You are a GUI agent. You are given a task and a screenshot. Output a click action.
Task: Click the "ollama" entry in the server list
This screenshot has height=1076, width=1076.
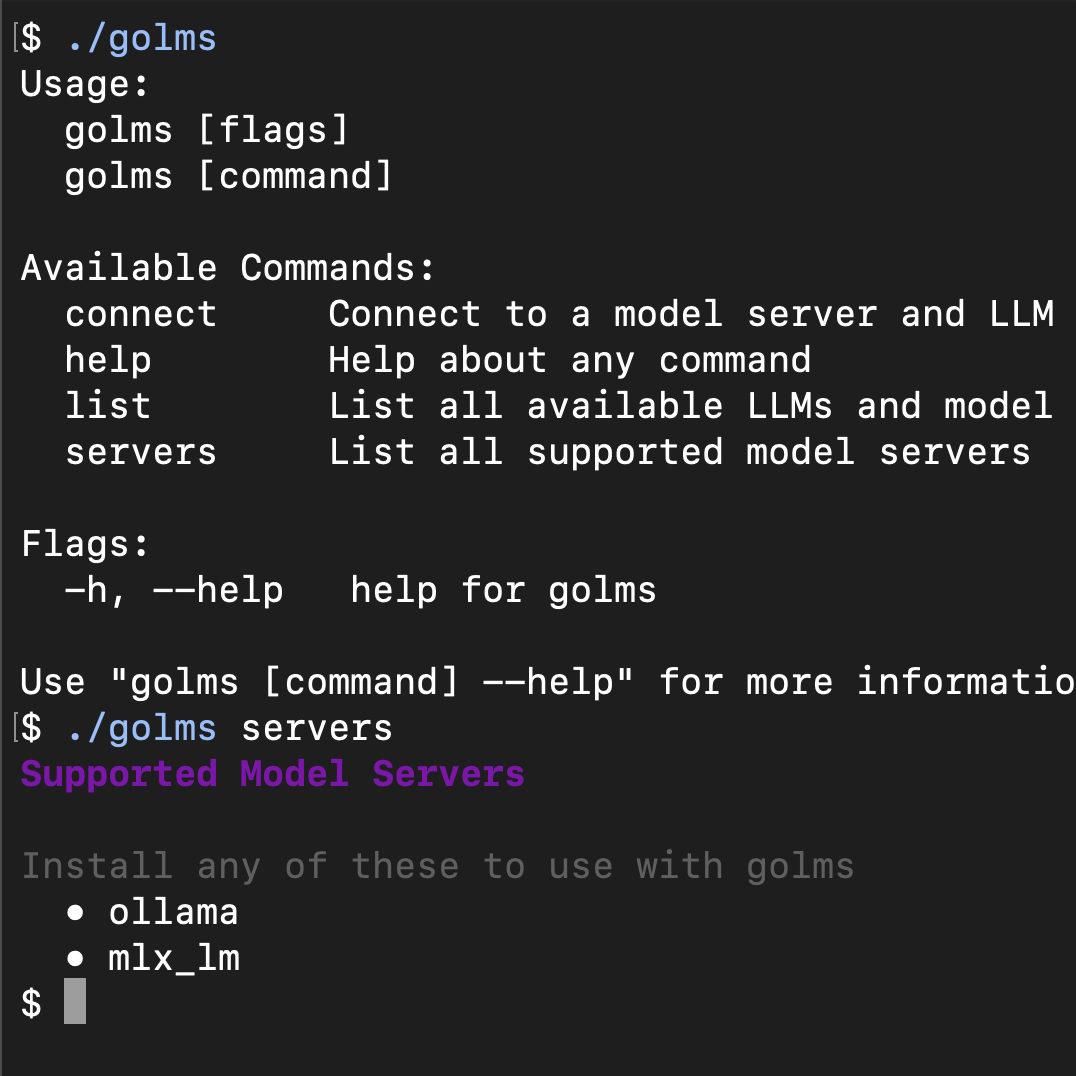pos(173,912)
